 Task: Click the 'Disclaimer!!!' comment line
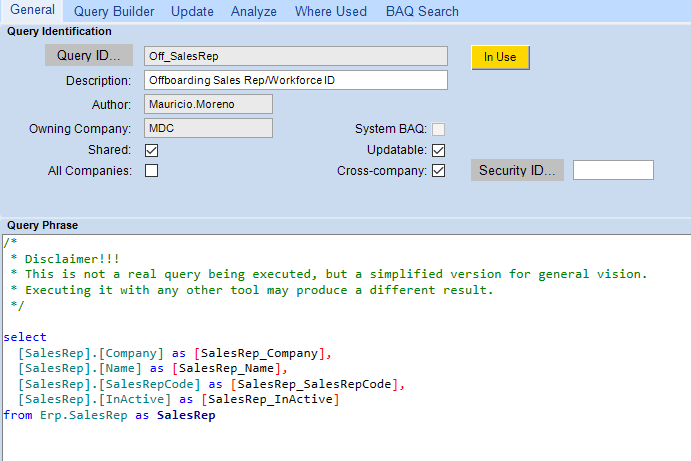tap(65, 259)
